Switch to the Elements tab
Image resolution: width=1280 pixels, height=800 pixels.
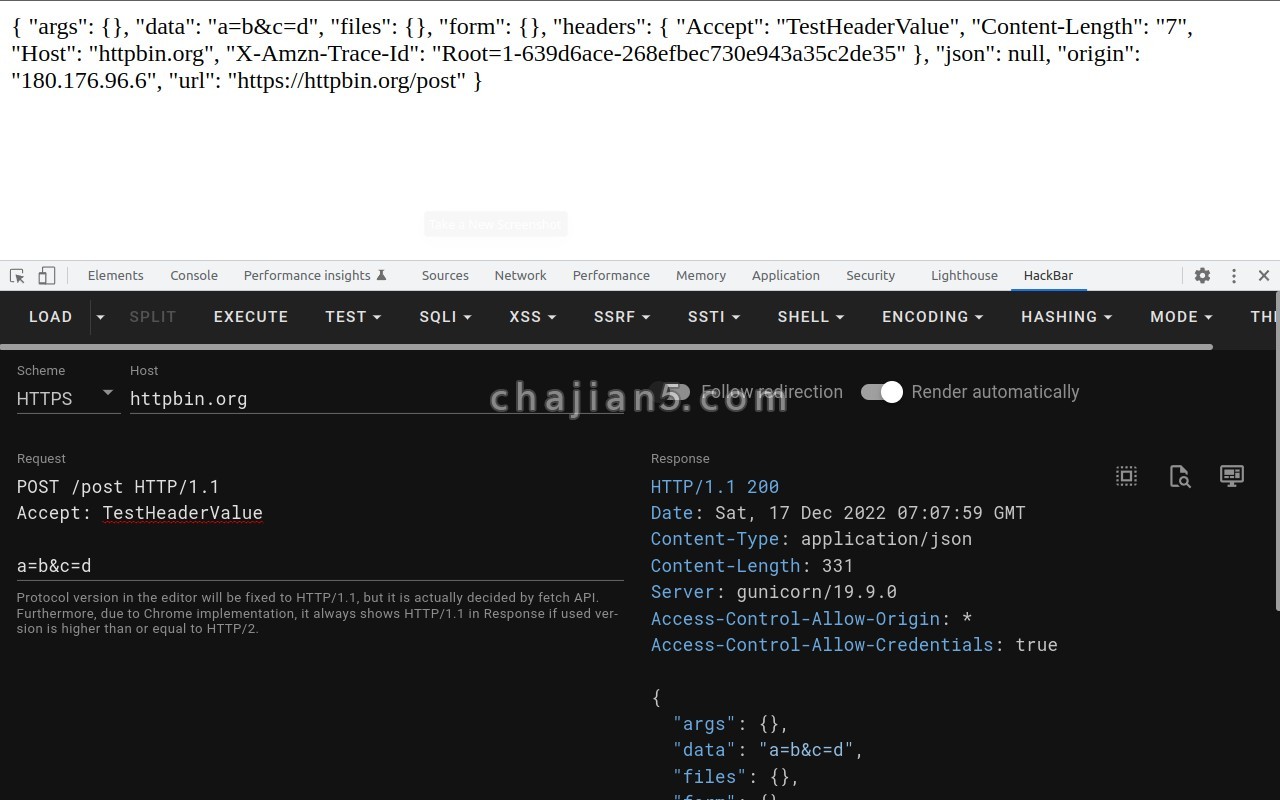(x=116, y=276)
